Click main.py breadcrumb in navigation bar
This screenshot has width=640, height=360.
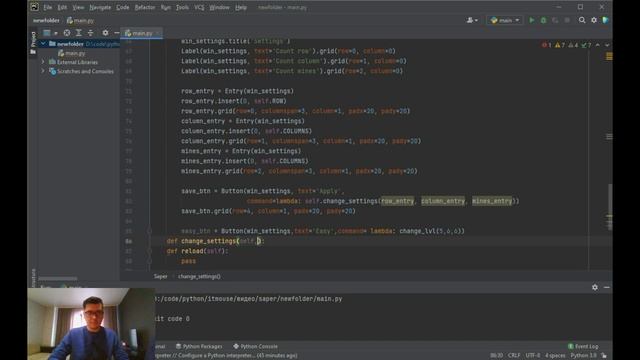pyautogui.click(x=80, y=20)
